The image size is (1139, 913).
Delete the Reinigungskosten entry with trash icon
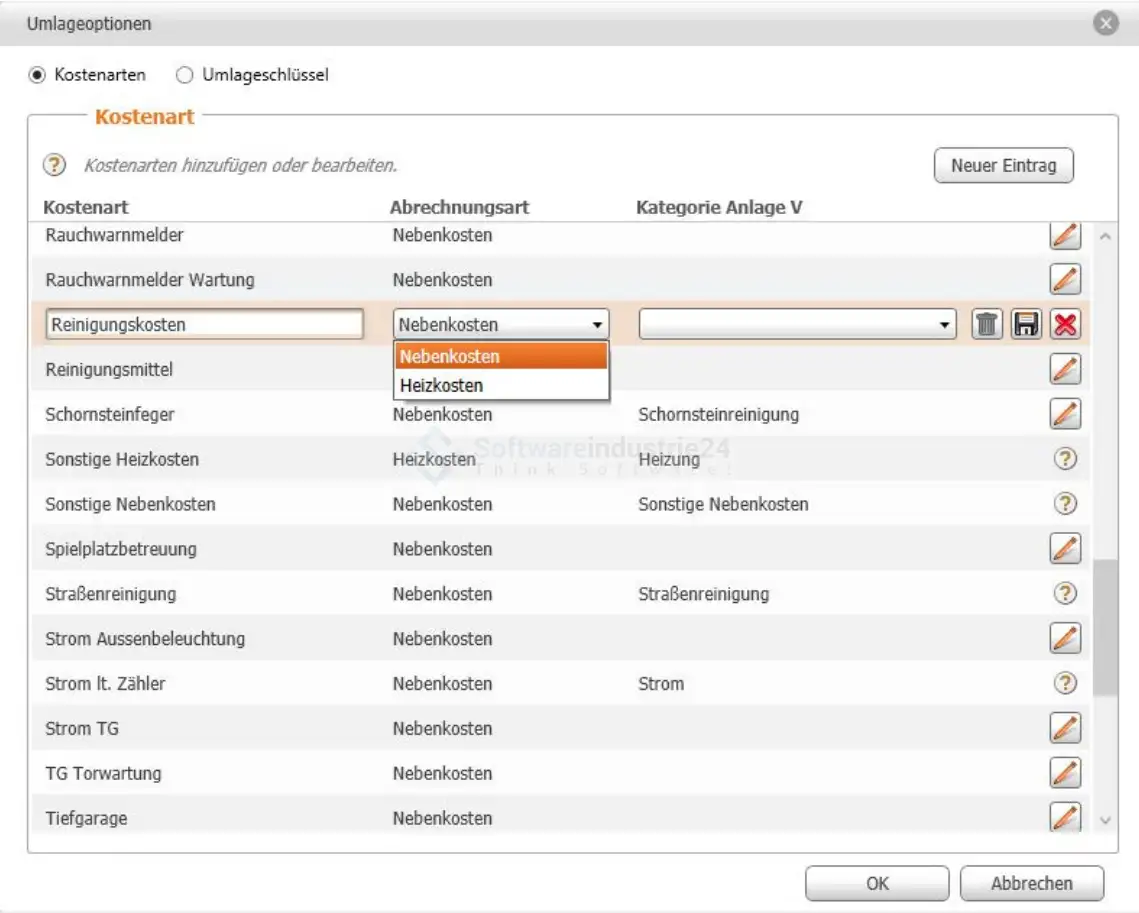pyautogui.click(x=987, y=324)
